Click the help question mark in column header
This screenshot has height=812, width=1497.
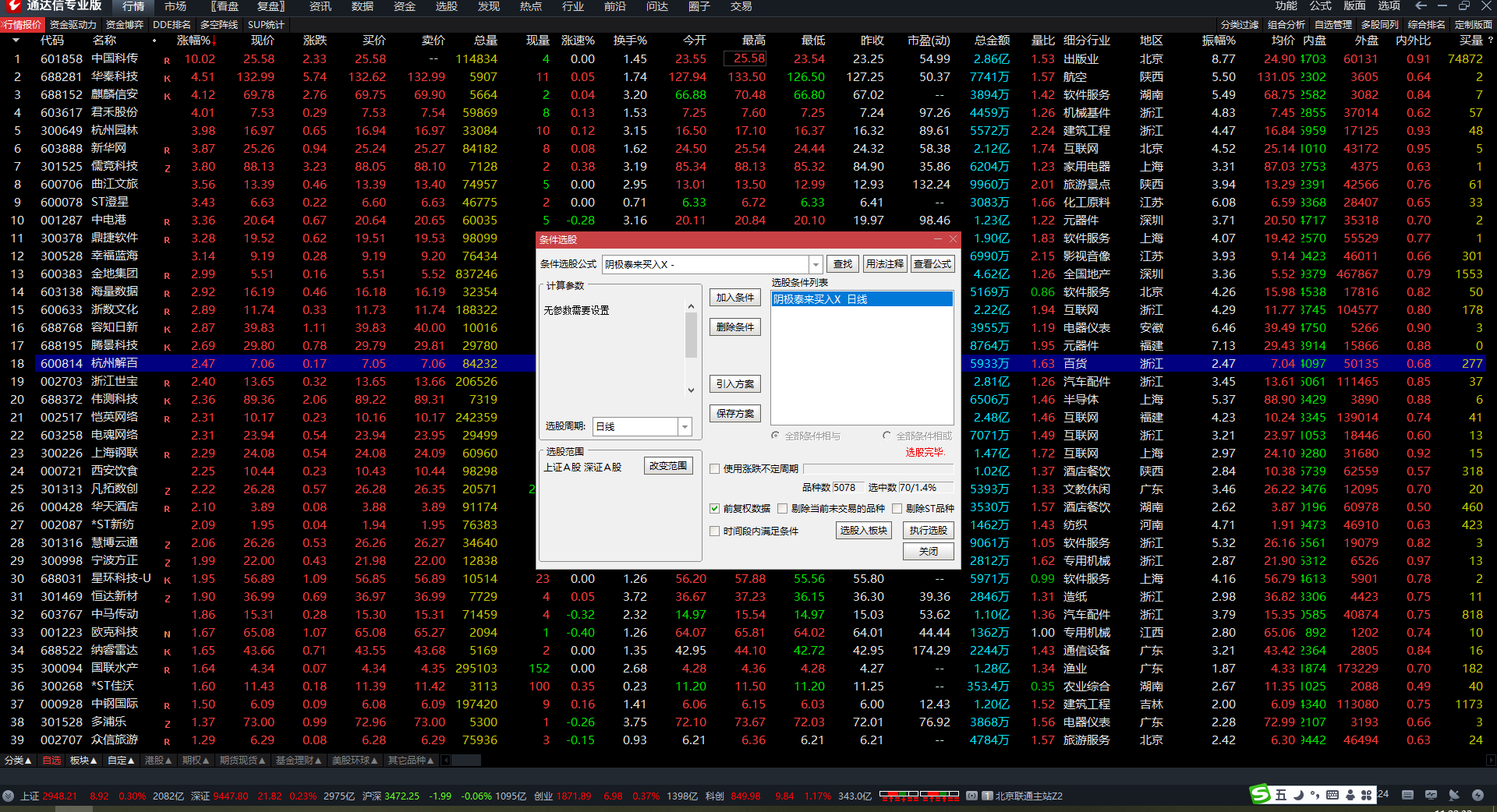(x=1490, y=41)
